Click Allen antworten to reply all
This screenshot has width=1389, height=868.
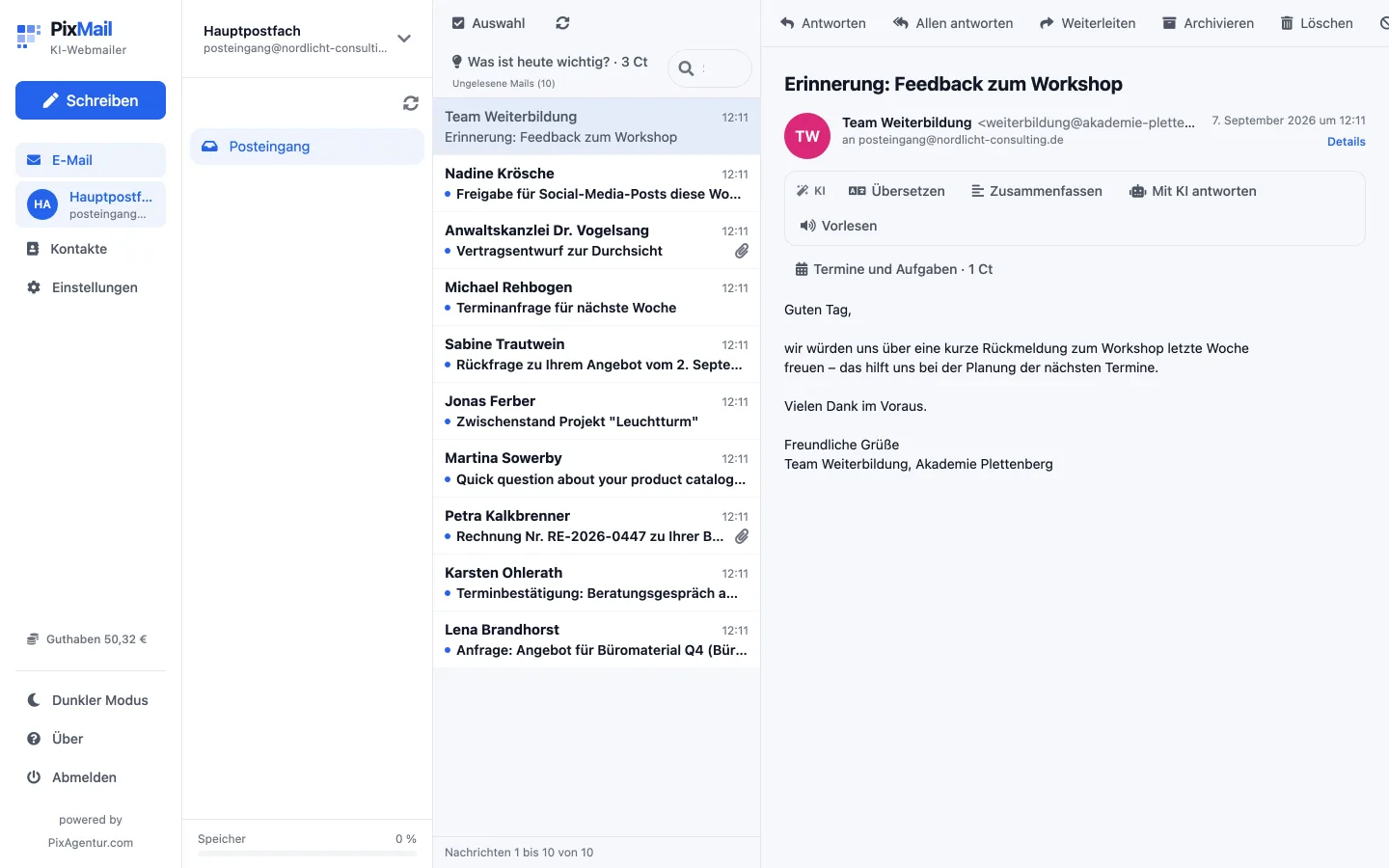tap(953, 23)
